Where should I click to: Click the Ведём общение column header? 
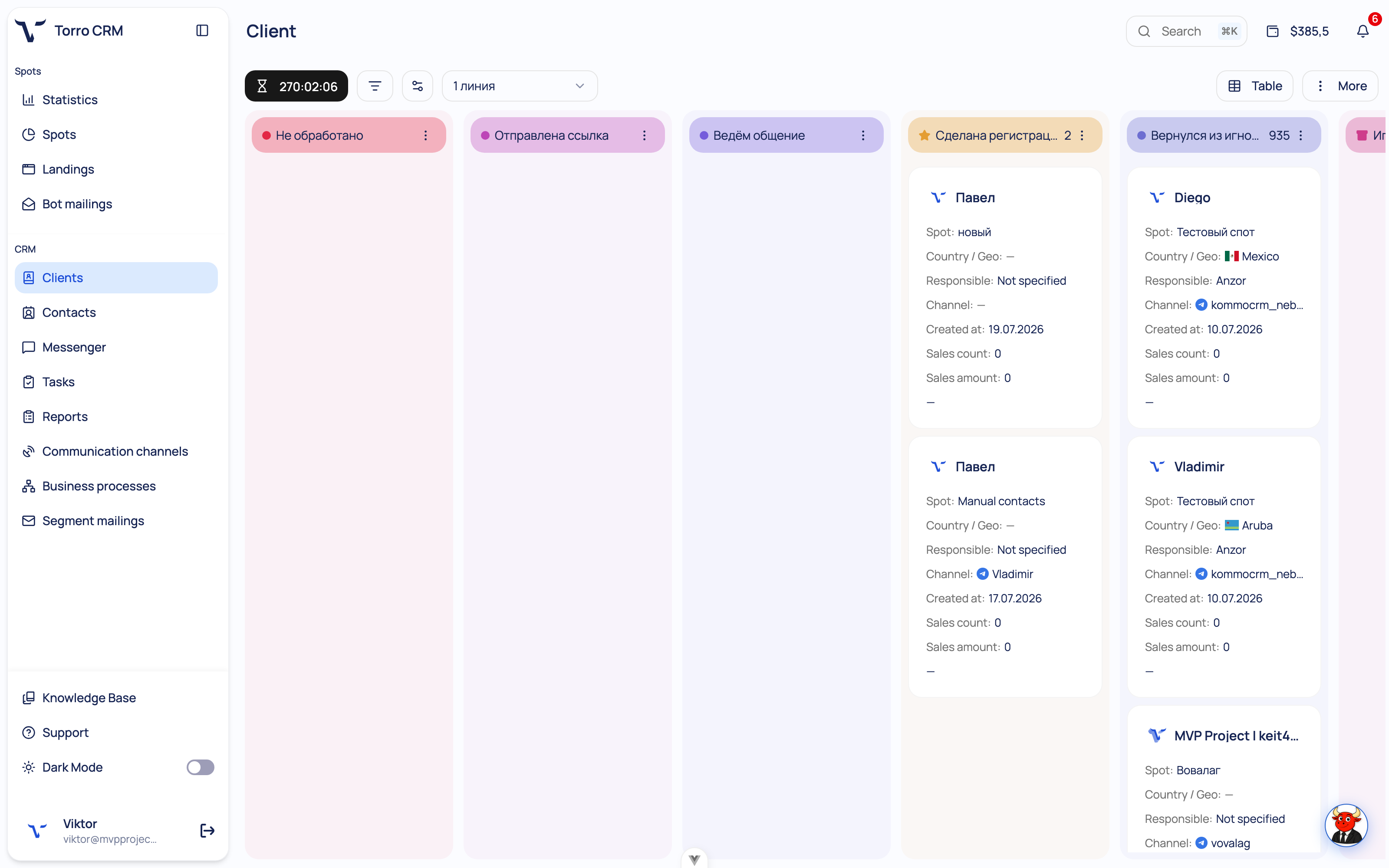click(x=786, y=135)
